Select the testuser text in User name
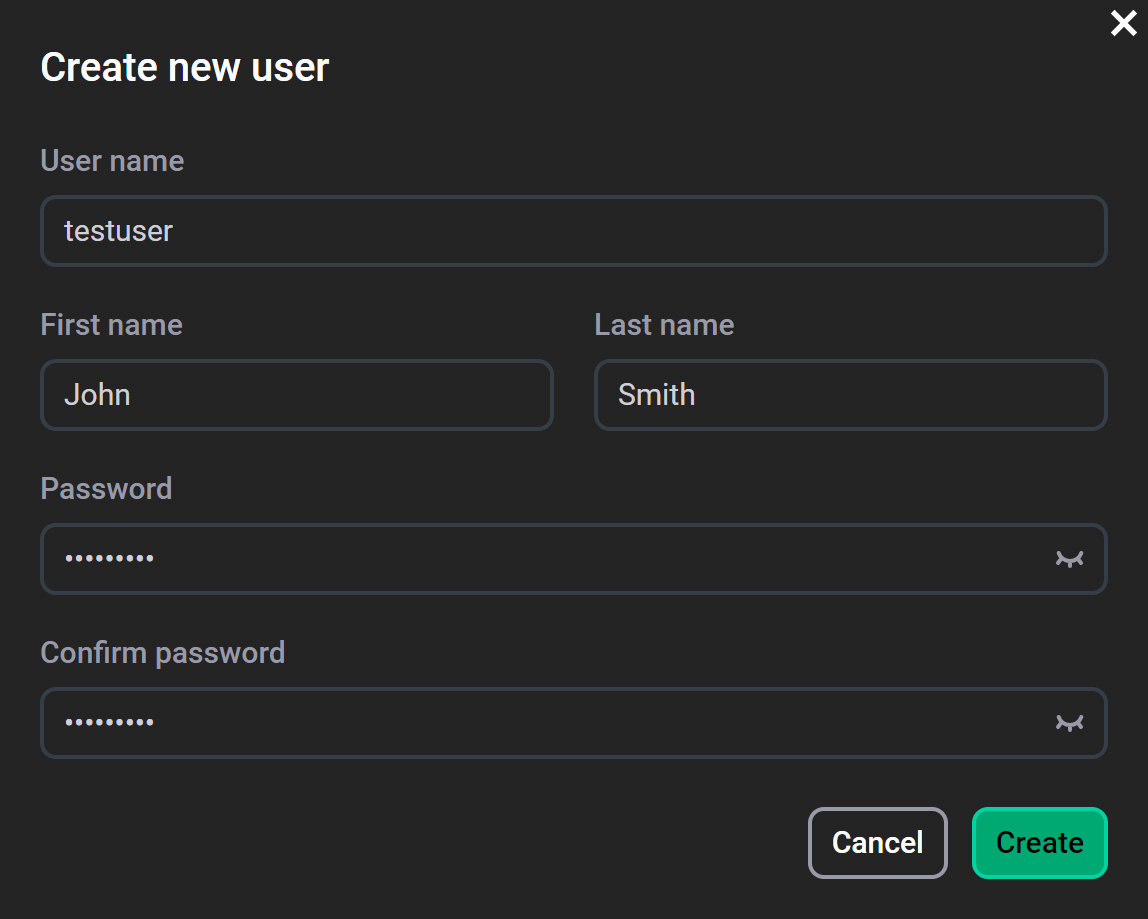Screen dimensions: 1148x919 118,231
